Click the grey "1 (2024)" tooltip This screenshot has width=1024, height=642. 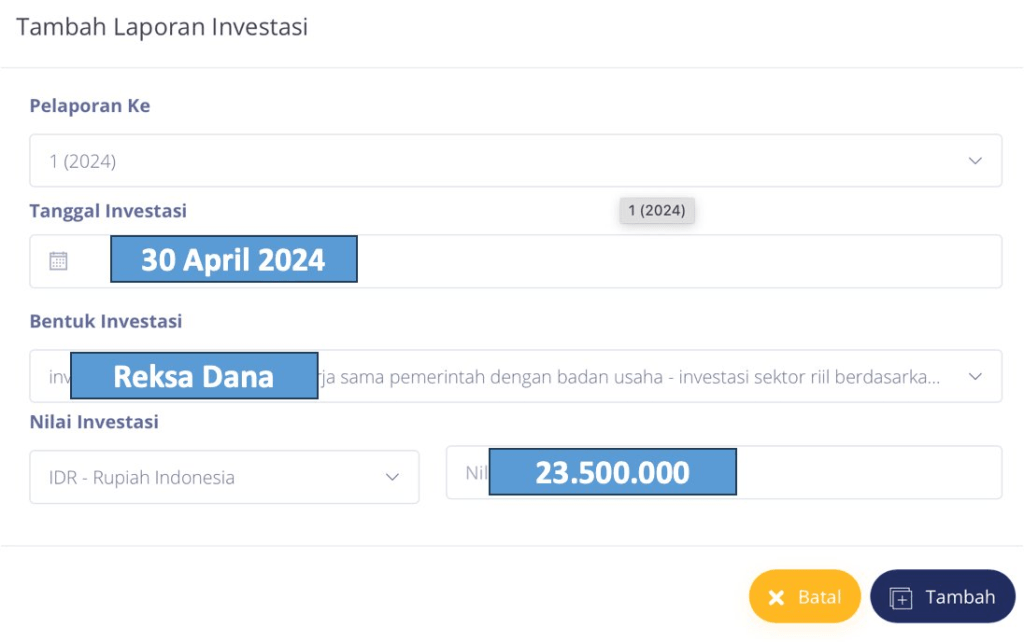(x=657, y=211)
